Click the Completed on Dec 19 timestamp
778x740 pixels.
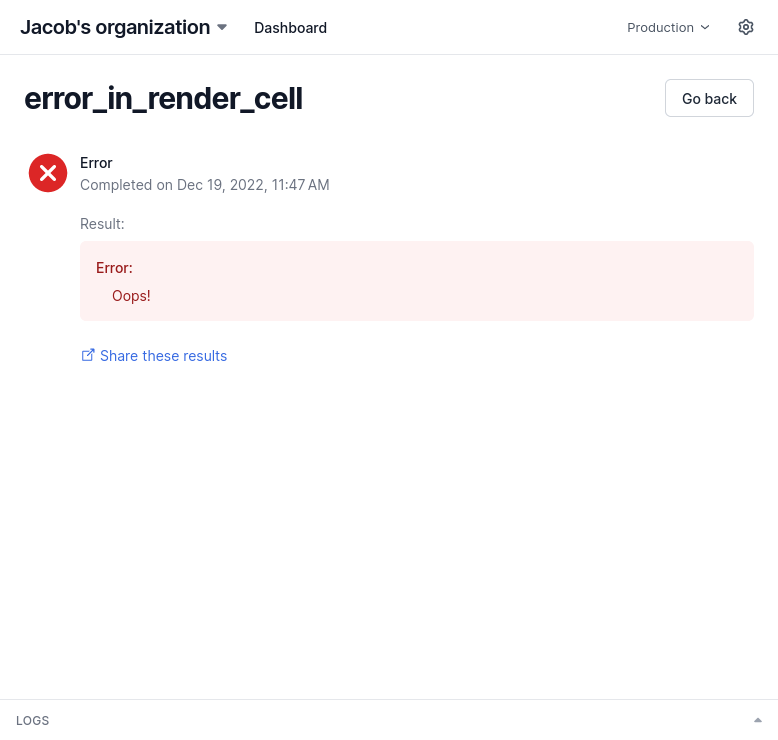click(204, 185)
